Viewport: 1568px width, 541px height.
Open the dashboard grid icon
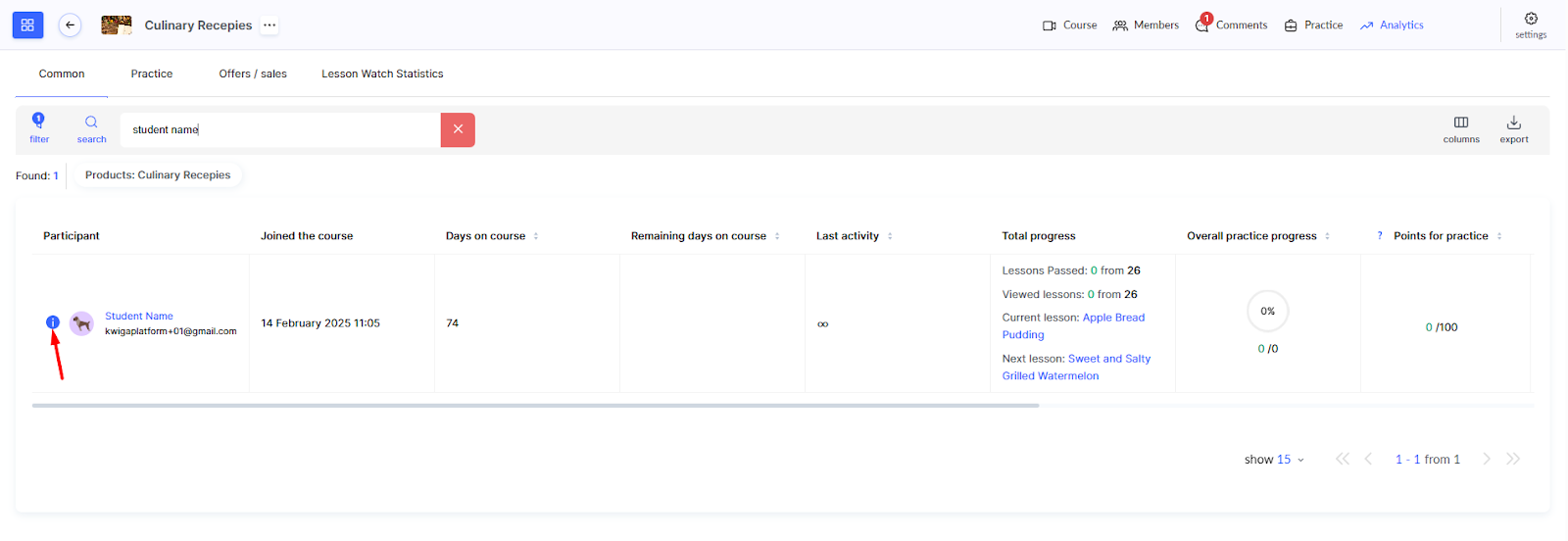27,25
